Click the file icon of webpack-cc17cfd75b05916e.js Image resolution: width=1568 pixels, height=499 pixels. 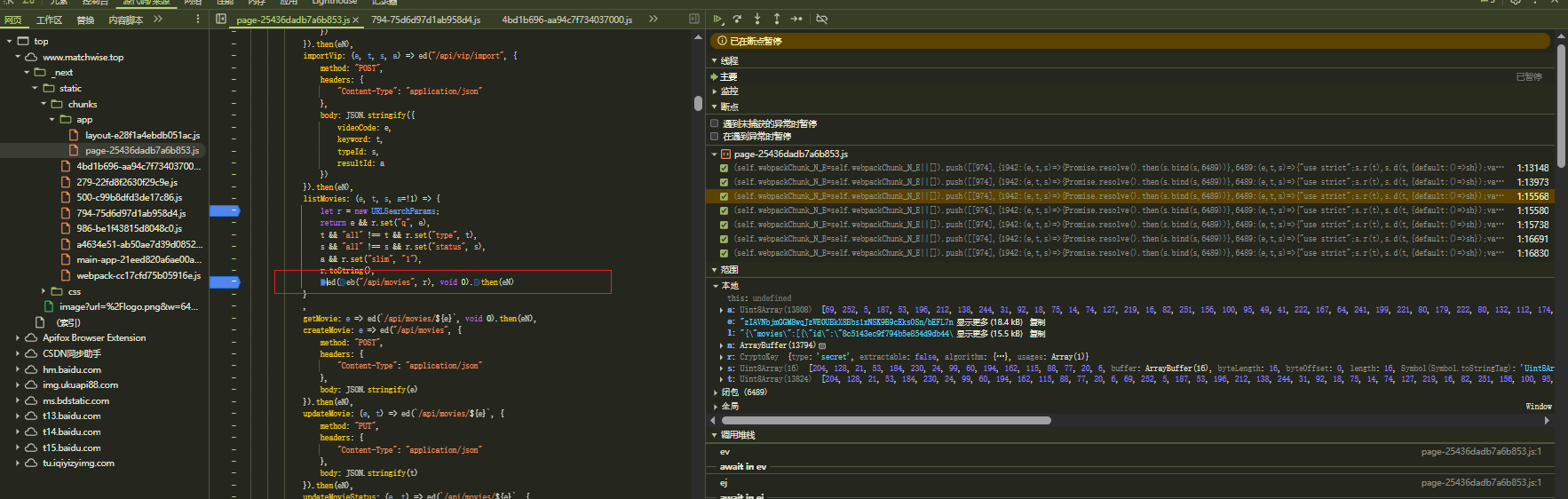pyautogui.click(x=66, y=275)
